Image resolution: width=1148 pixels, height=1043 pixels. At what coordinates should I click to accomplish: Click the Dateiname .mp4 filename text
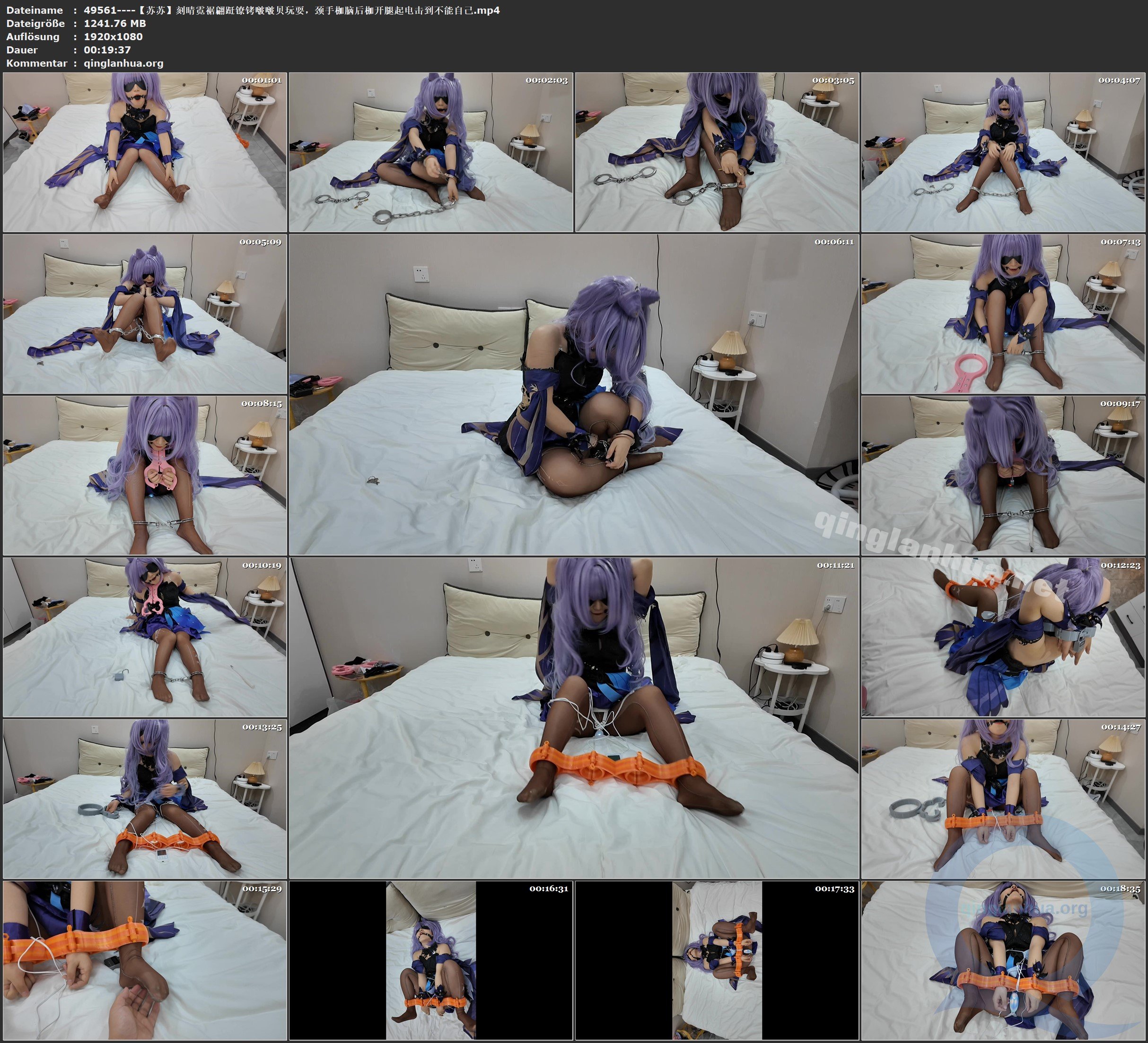point(291,10)
